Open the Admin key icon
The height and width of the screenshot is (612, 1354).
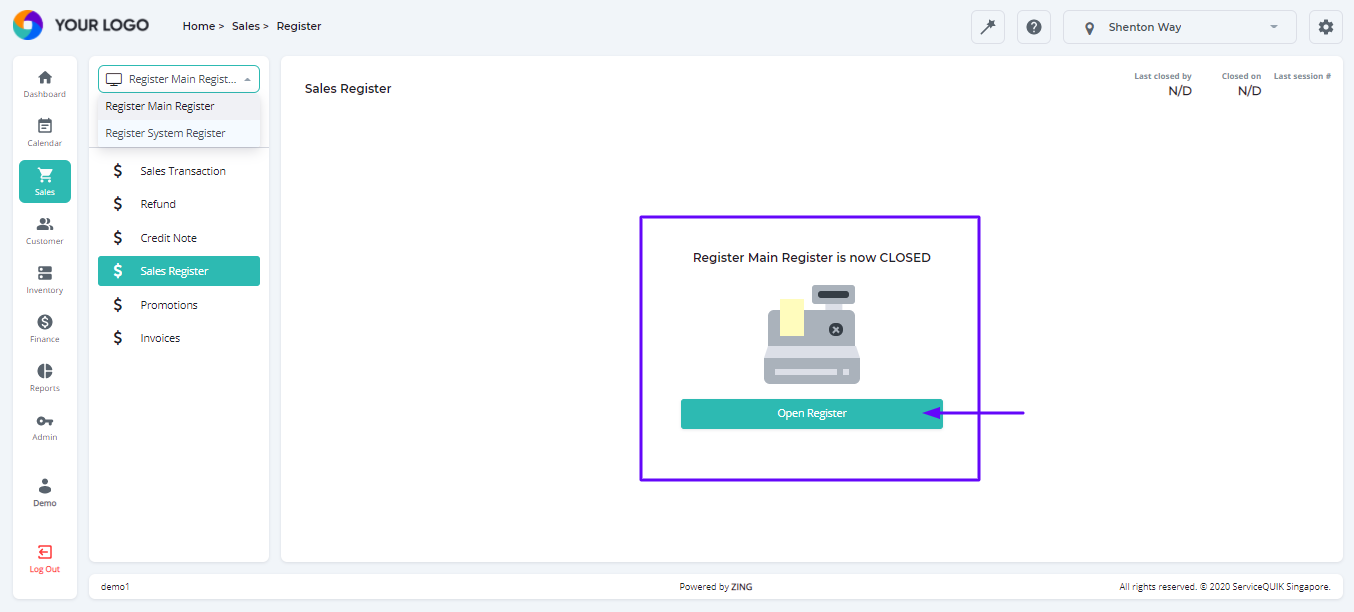[x=44, y=426]
